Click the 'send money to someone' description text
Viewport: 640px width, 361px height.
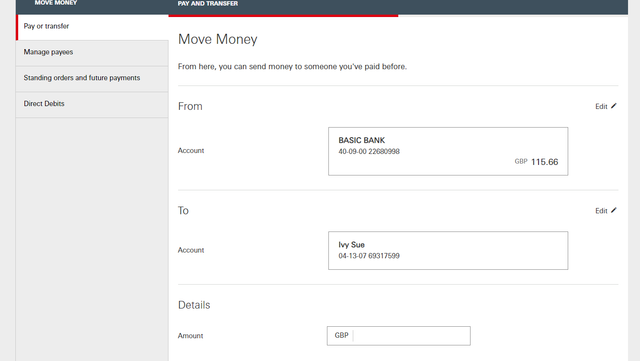click(x=292, y=67)
